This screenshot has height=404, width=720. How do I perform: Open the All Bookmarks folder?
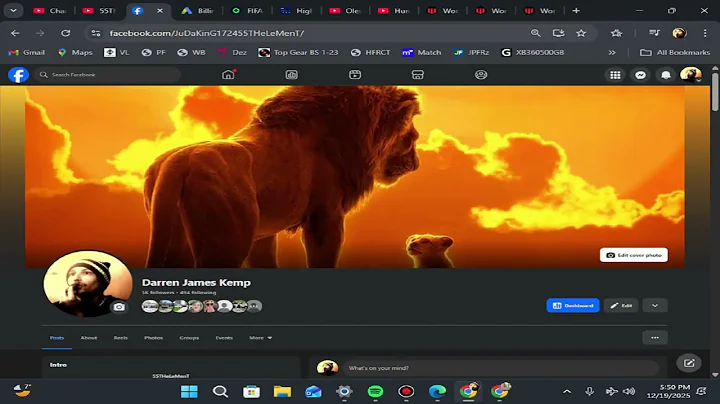[x=675, y=52]
